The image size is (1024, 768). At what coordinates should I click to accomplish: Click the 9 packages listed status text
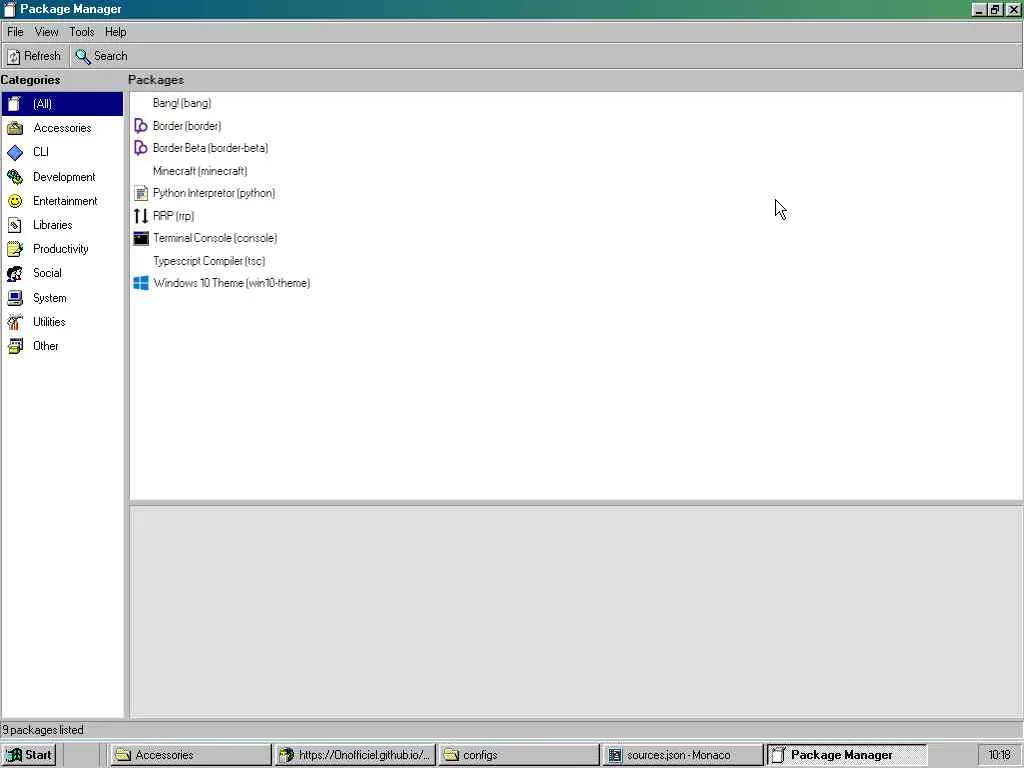43,730
